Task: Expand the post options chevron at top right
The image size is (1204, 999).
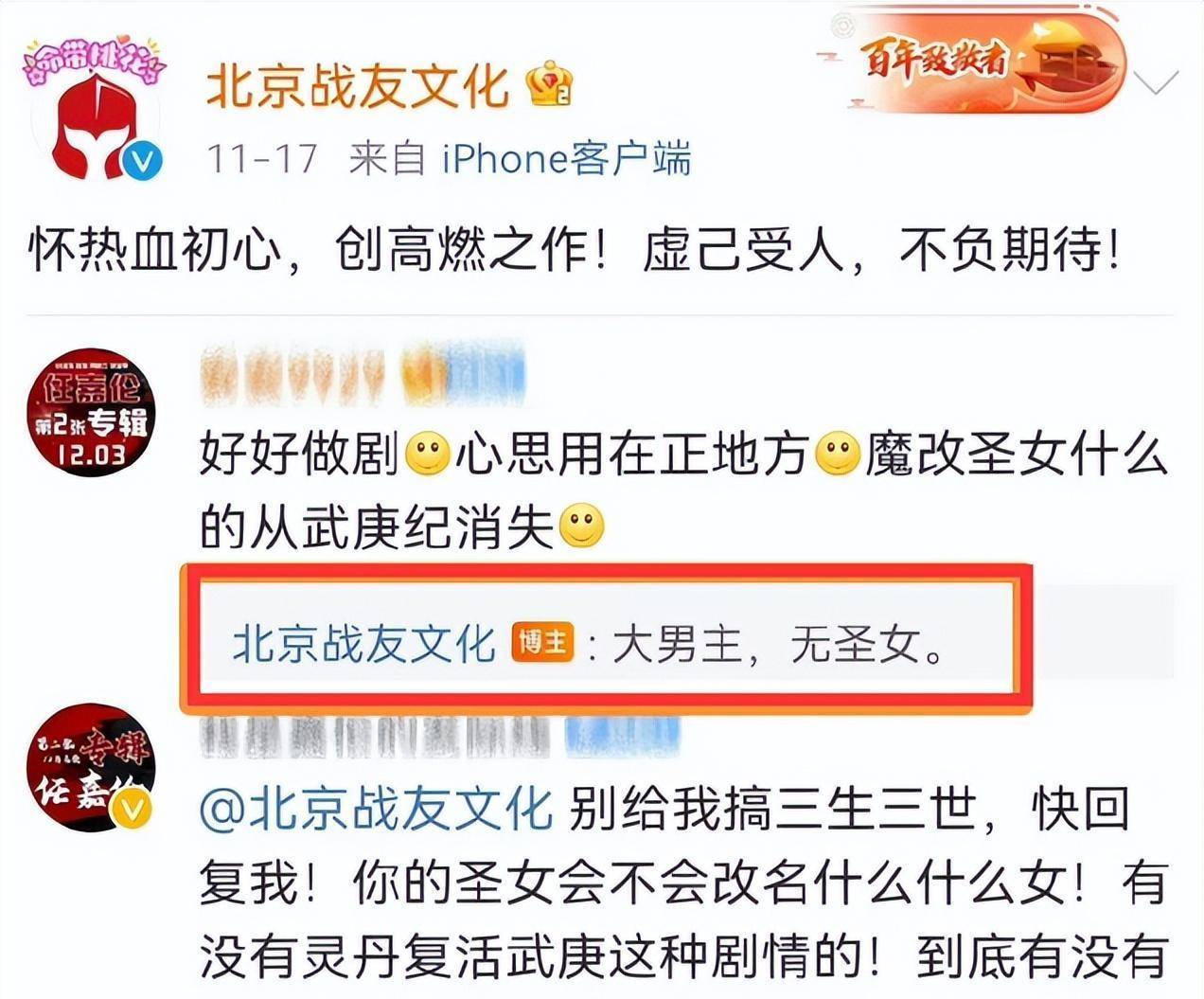Action: [1156, 84]
